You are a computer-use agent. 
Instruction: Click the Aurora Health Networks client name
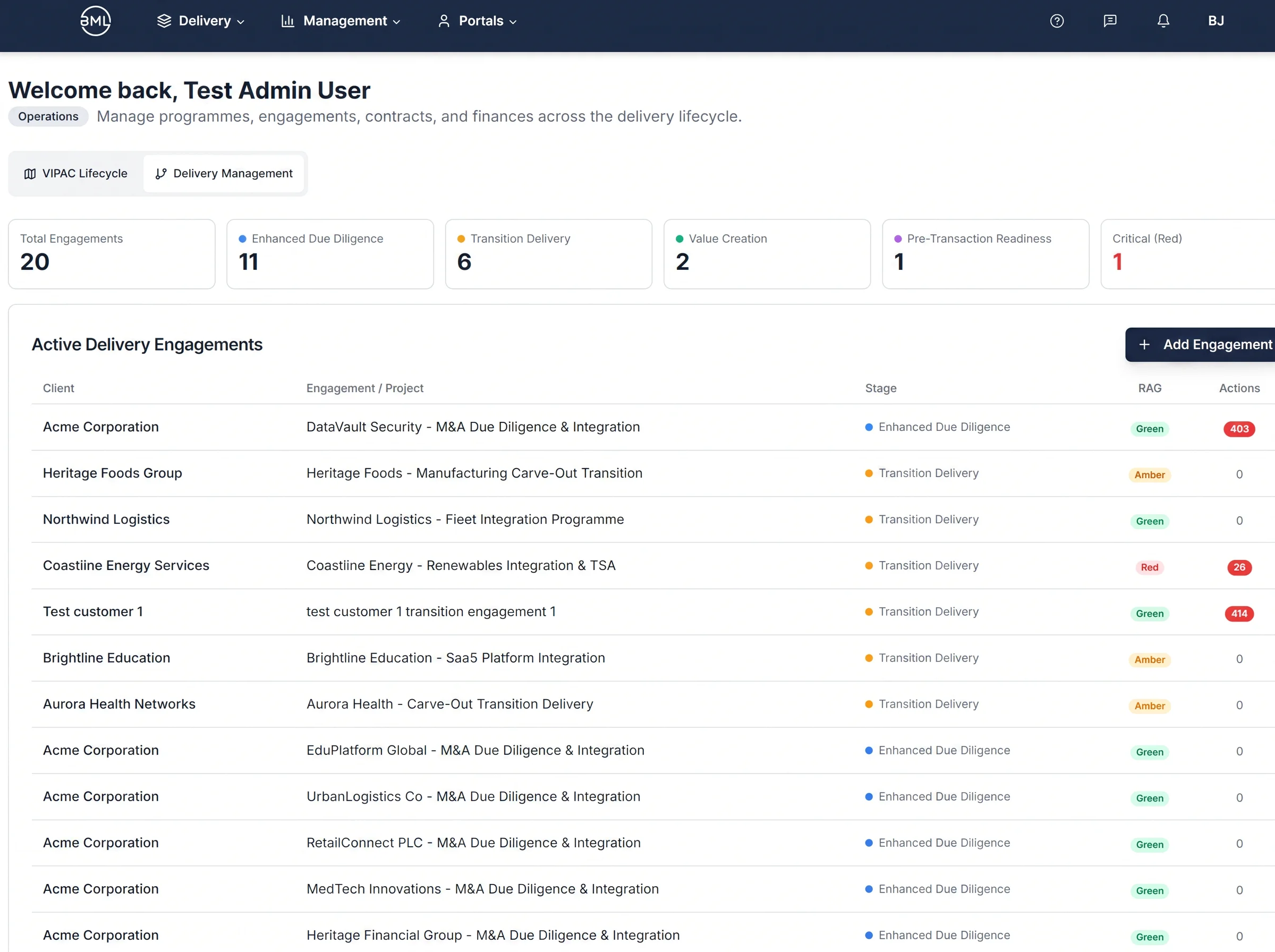119,704
